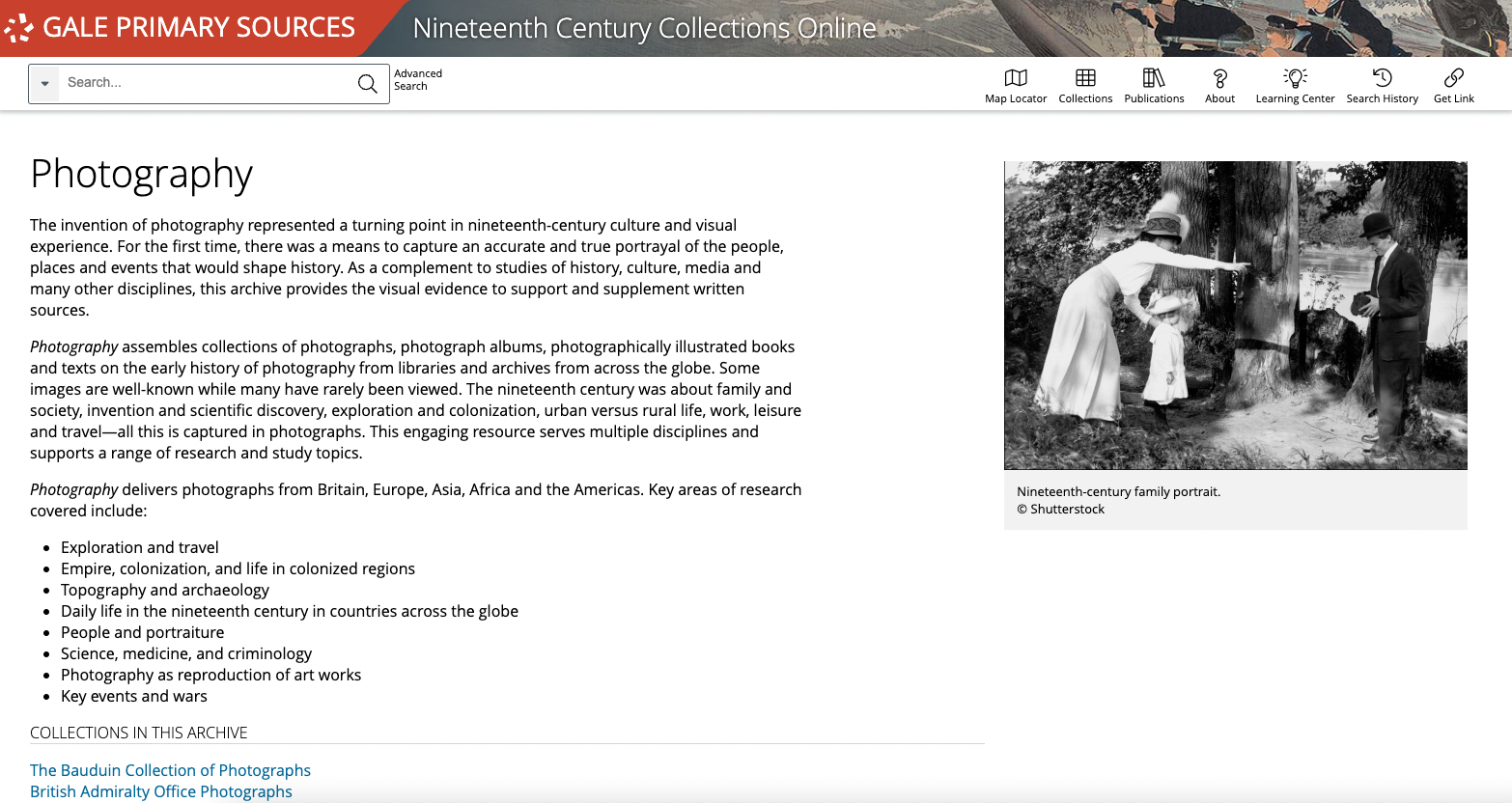Expand the search options dropdown arrow
Viewport: 1512px width, 803px height.
(x=44, y=84)
